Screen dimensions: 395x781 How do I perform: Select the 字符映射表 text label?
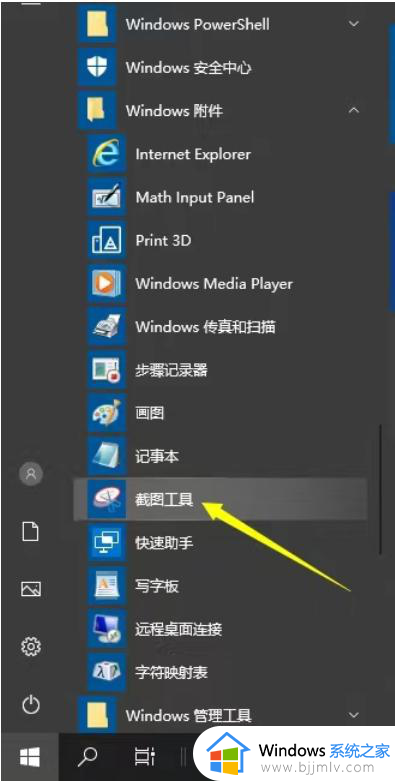pyautogui.click(x=171, y=673)
